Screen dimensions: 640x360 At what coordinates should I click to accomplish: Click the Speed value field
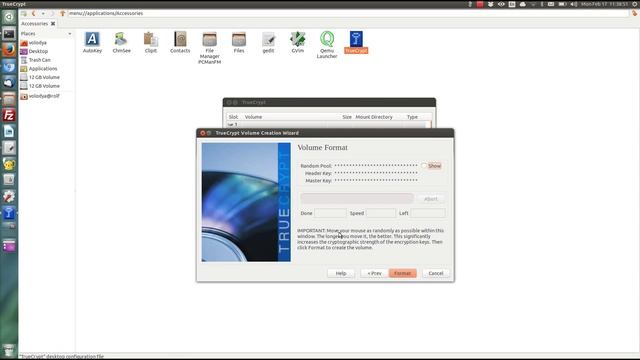[381, 213]
